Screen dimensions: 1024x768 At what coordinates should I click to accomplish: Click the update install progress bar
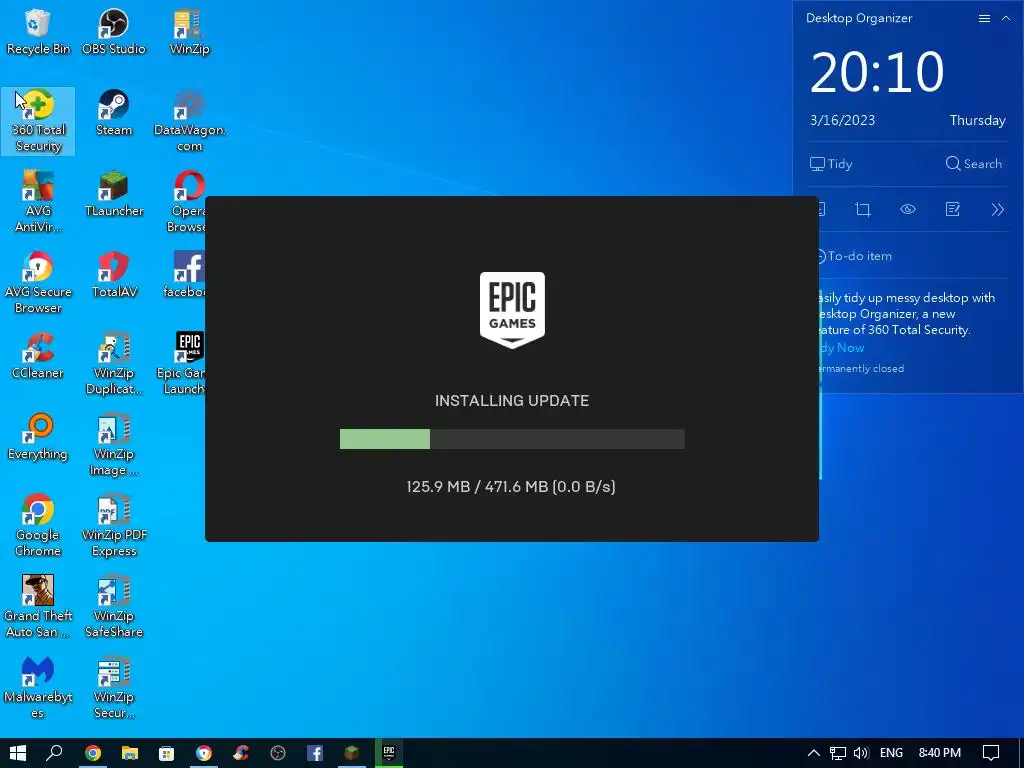pos(512,439)
